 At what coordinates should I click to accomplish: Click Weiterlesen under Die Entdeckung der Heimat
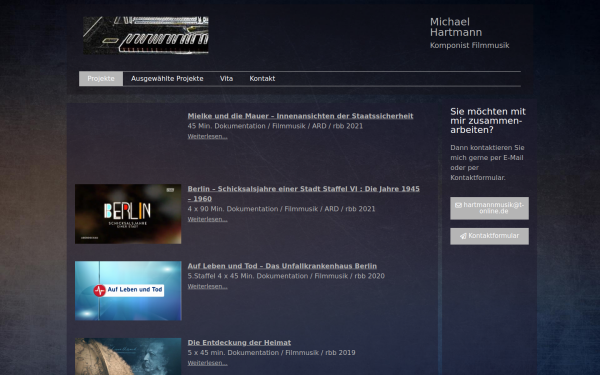pyautogui.click(x=207, y=363)
